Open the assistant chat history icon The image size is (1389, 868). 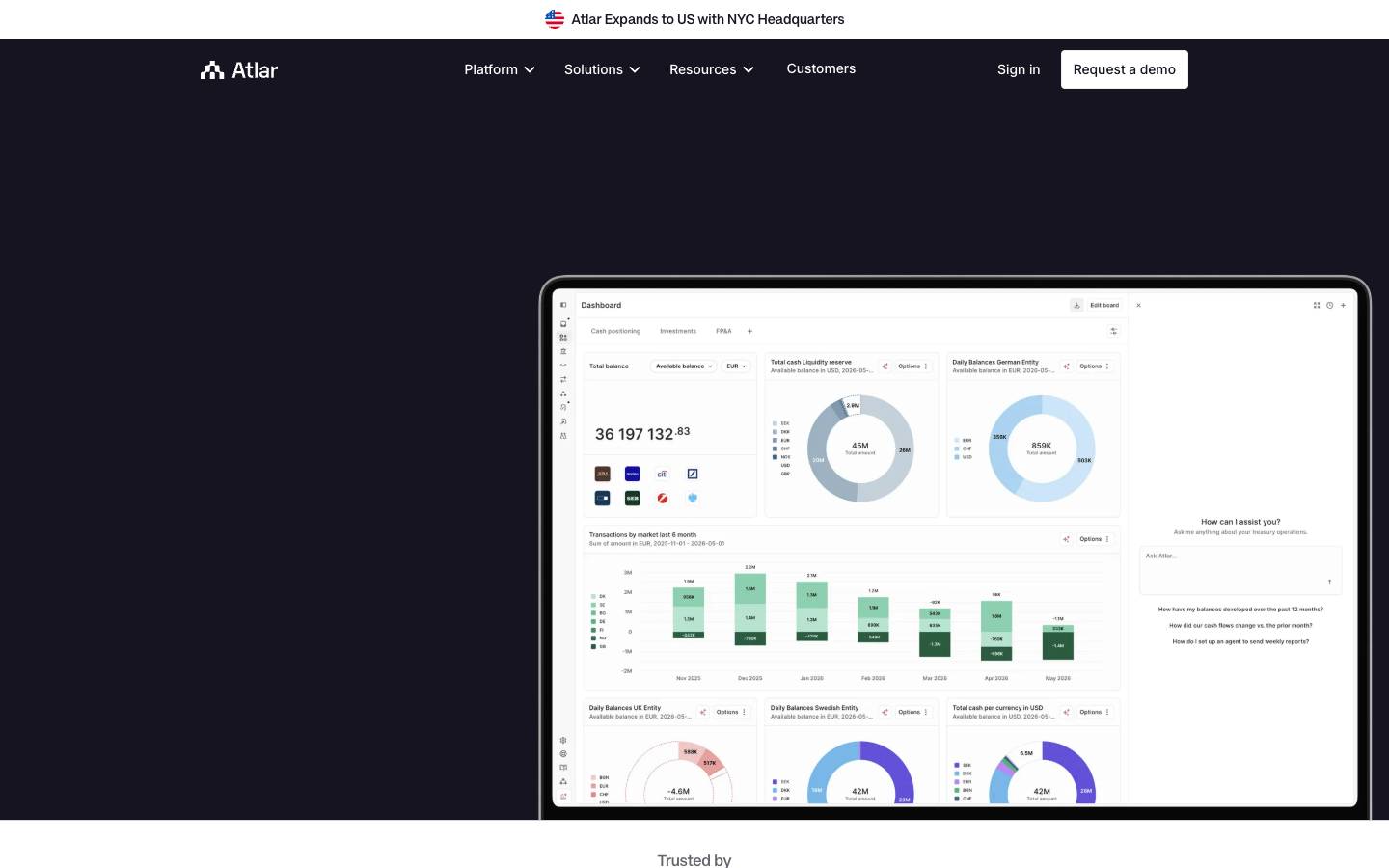tap(1329, 305)
